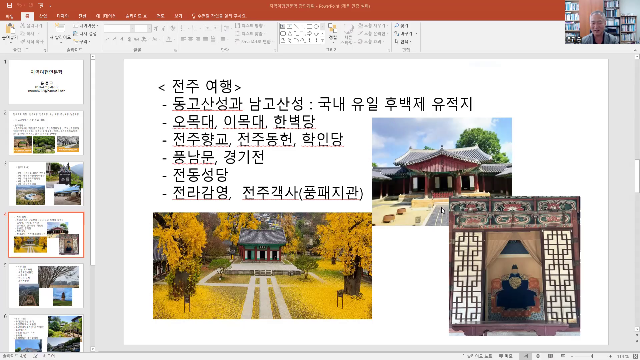Switch to the Animations ribbon tab
640x360 pixels.
105,16
